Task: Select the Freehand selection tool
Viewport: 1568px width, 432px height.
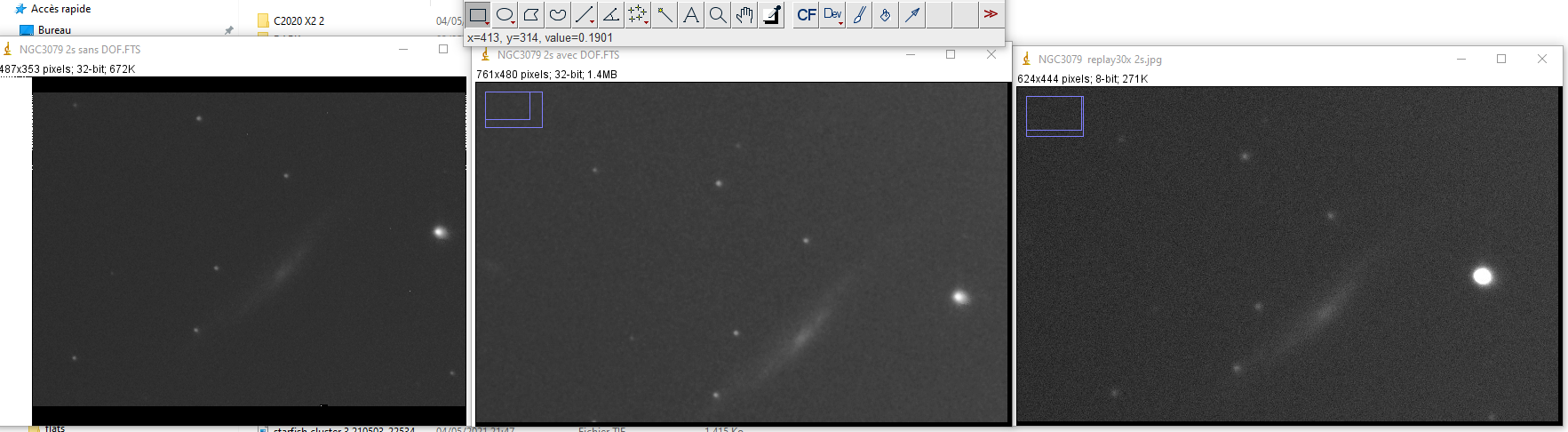Action: (558, 15)
